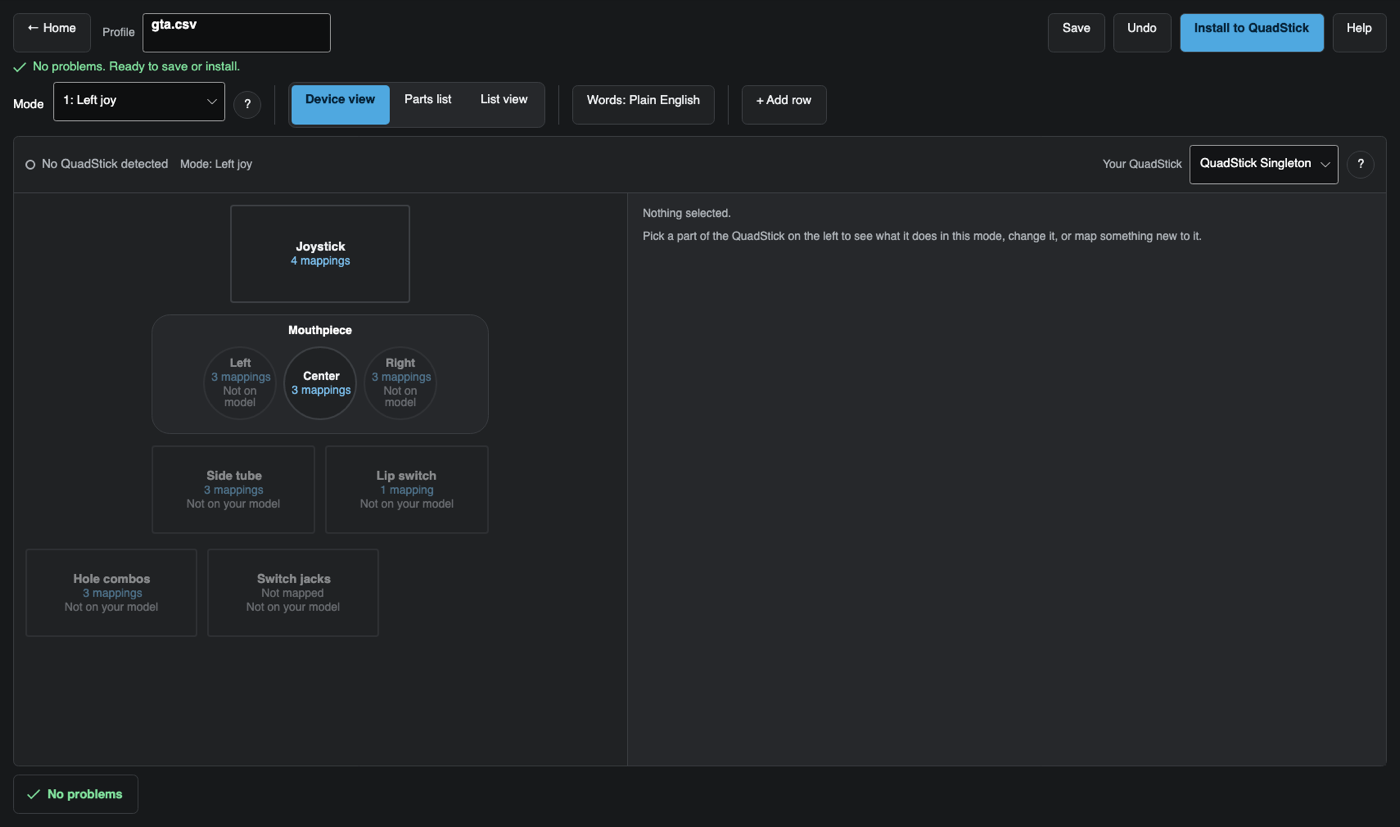Switch to List view tab
Viewport: 1400px width, 827px height.
[x=504, y=104]
